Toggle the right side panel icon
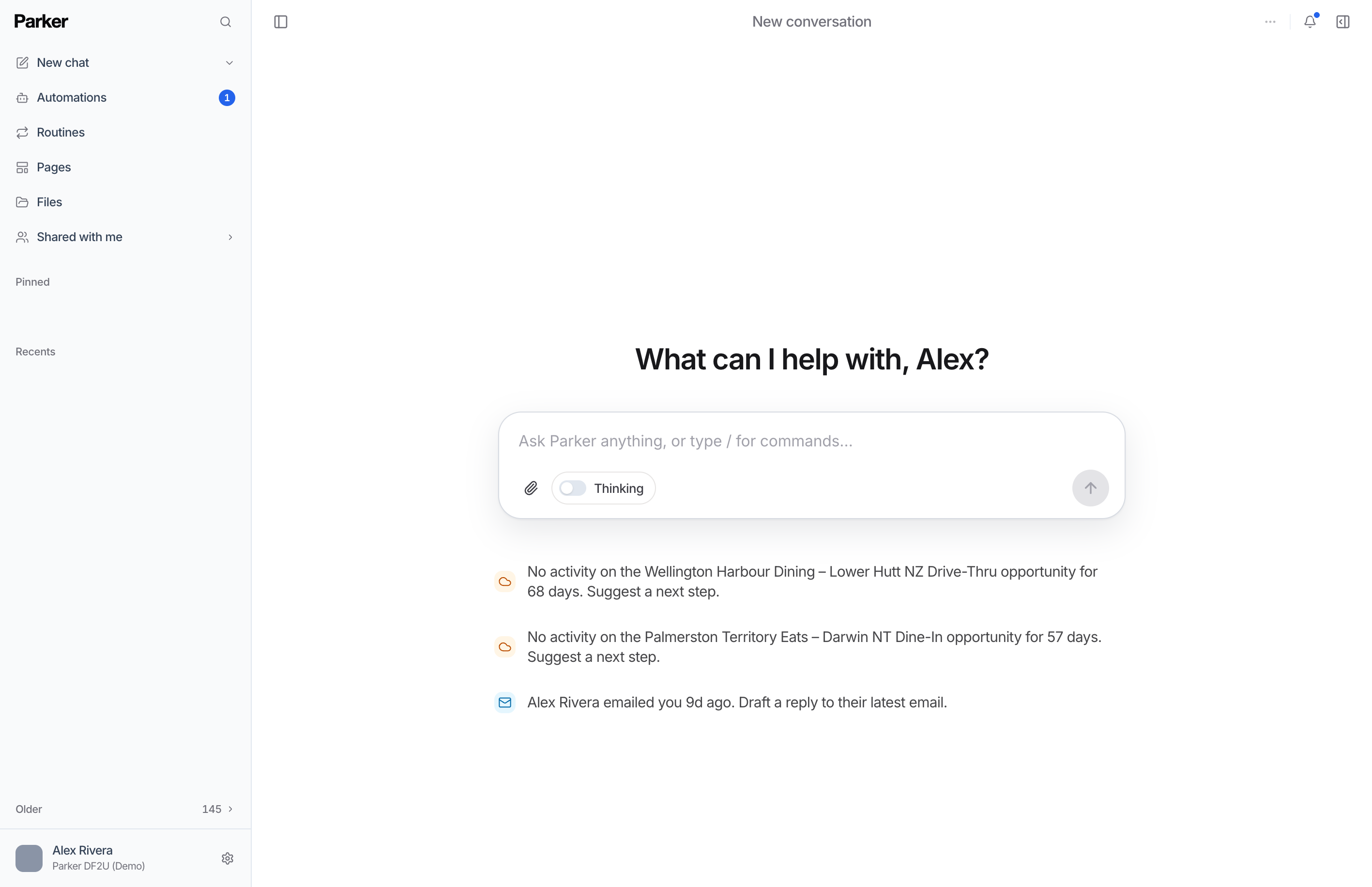Screen dimensions: 1372x887 point(1342,22)
